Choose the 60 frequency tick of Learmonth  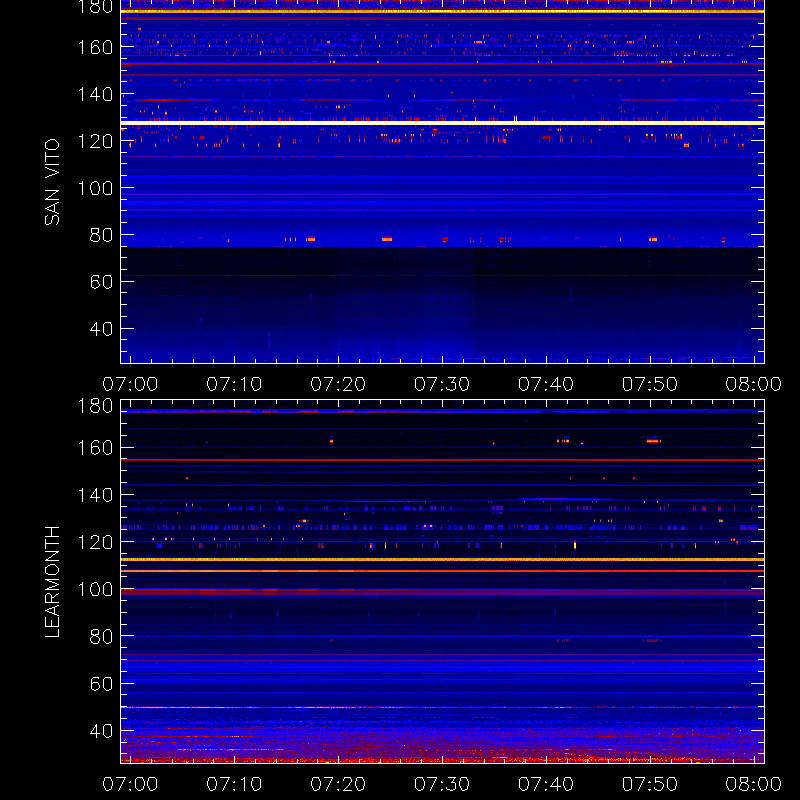tap(102, 684)
